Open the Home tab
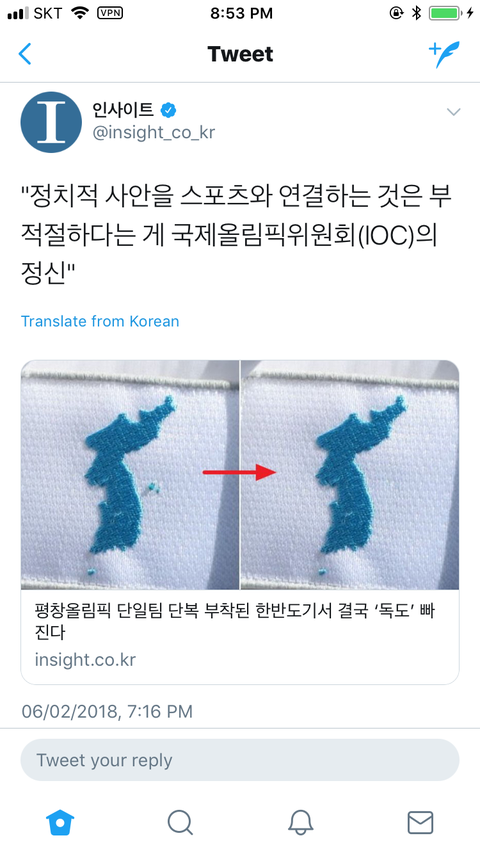This screenshot has width=480, height=854. click(x=60, y=822)
